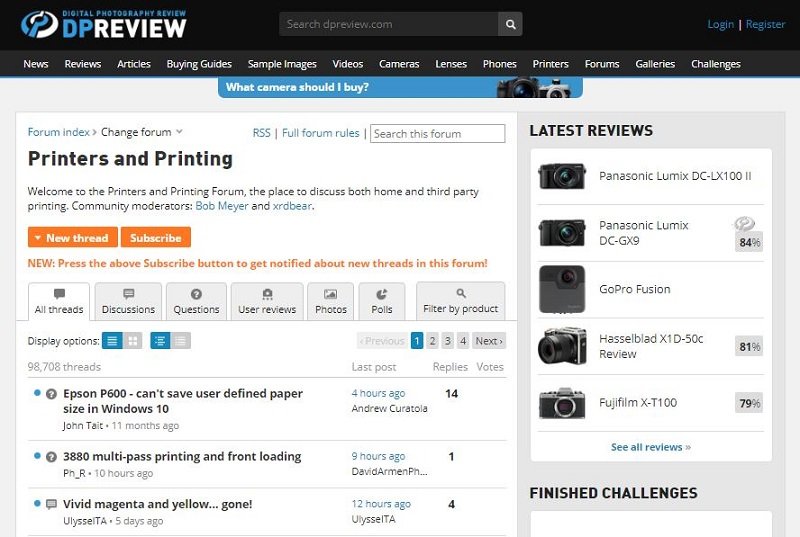Open the Full forum rules link
Screen dimensions: 800x537
[x=320, y=133]
